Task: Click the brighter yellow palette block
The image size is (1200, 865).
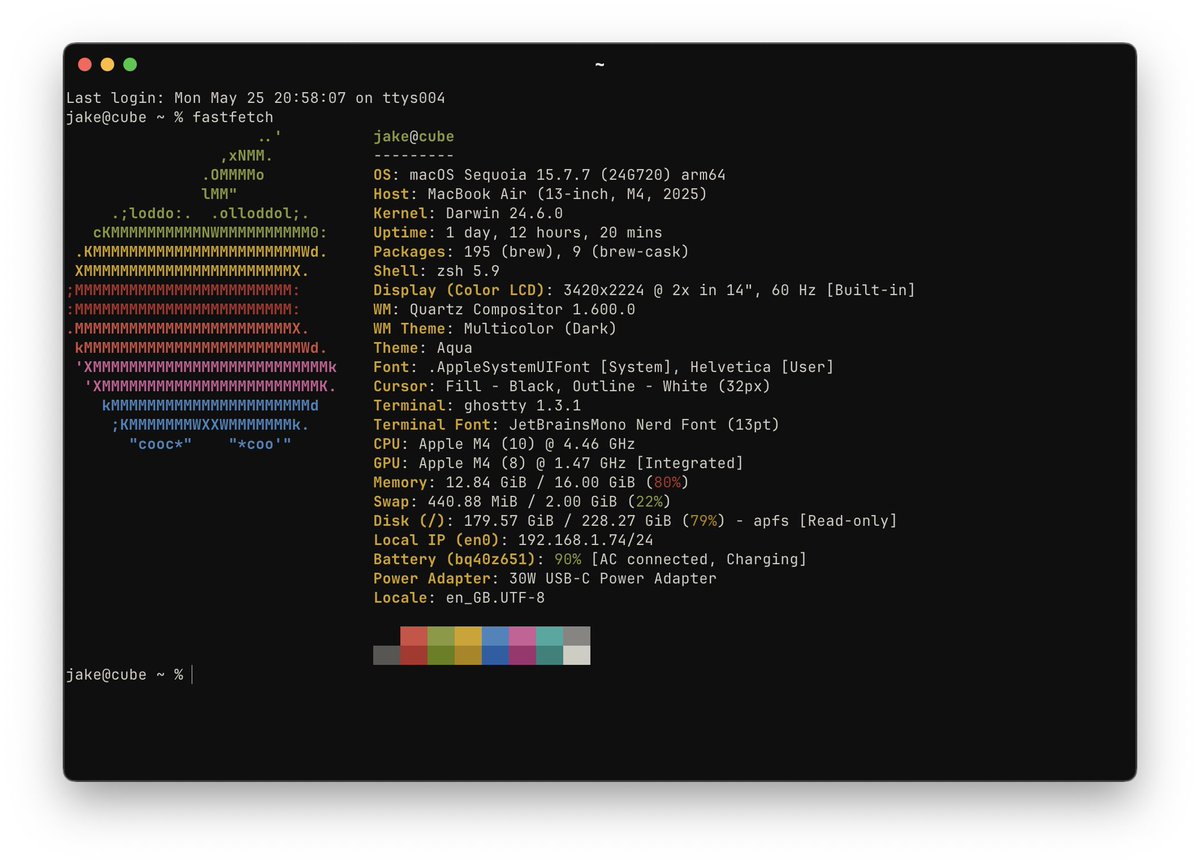Action: click(468, 636)
